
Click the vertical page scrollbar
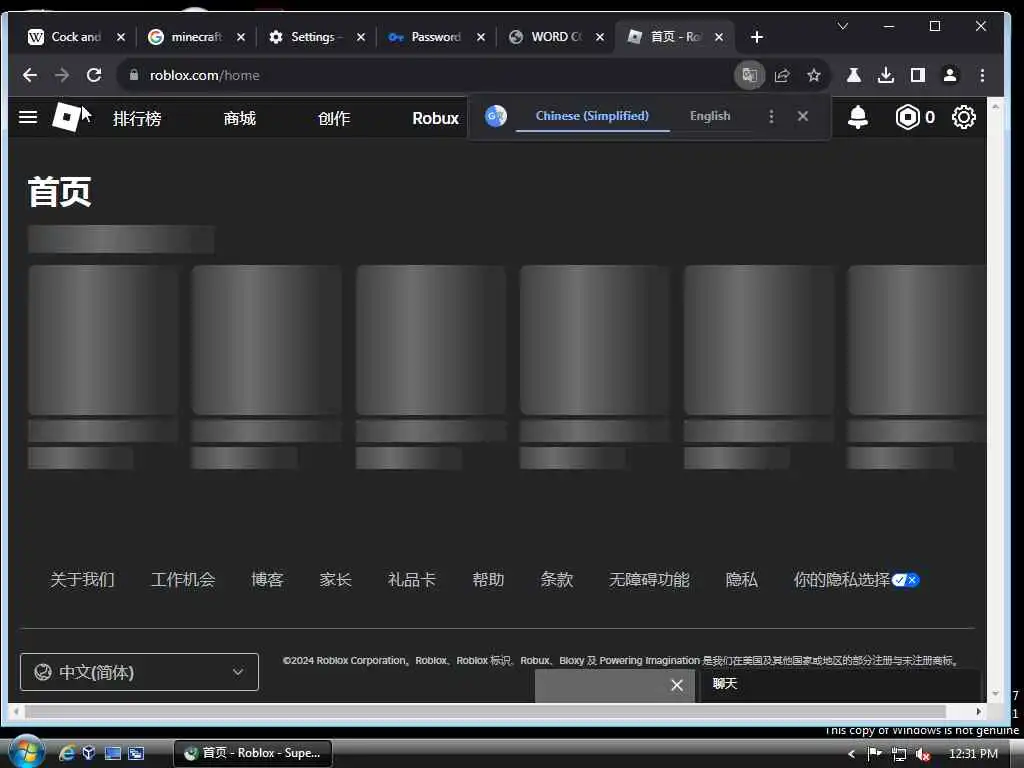click(995, 398)
